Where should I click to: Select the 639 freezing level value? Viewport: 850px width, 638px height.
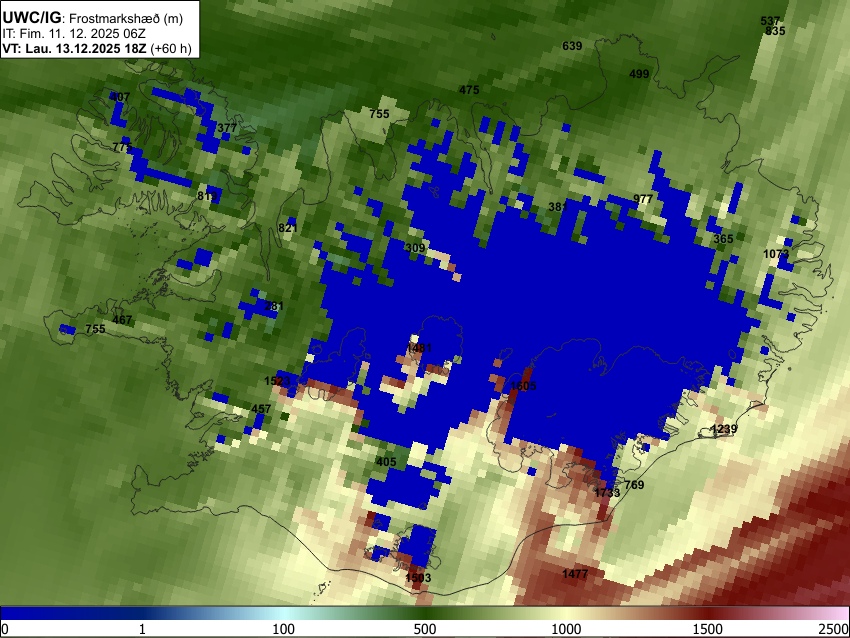572,46
